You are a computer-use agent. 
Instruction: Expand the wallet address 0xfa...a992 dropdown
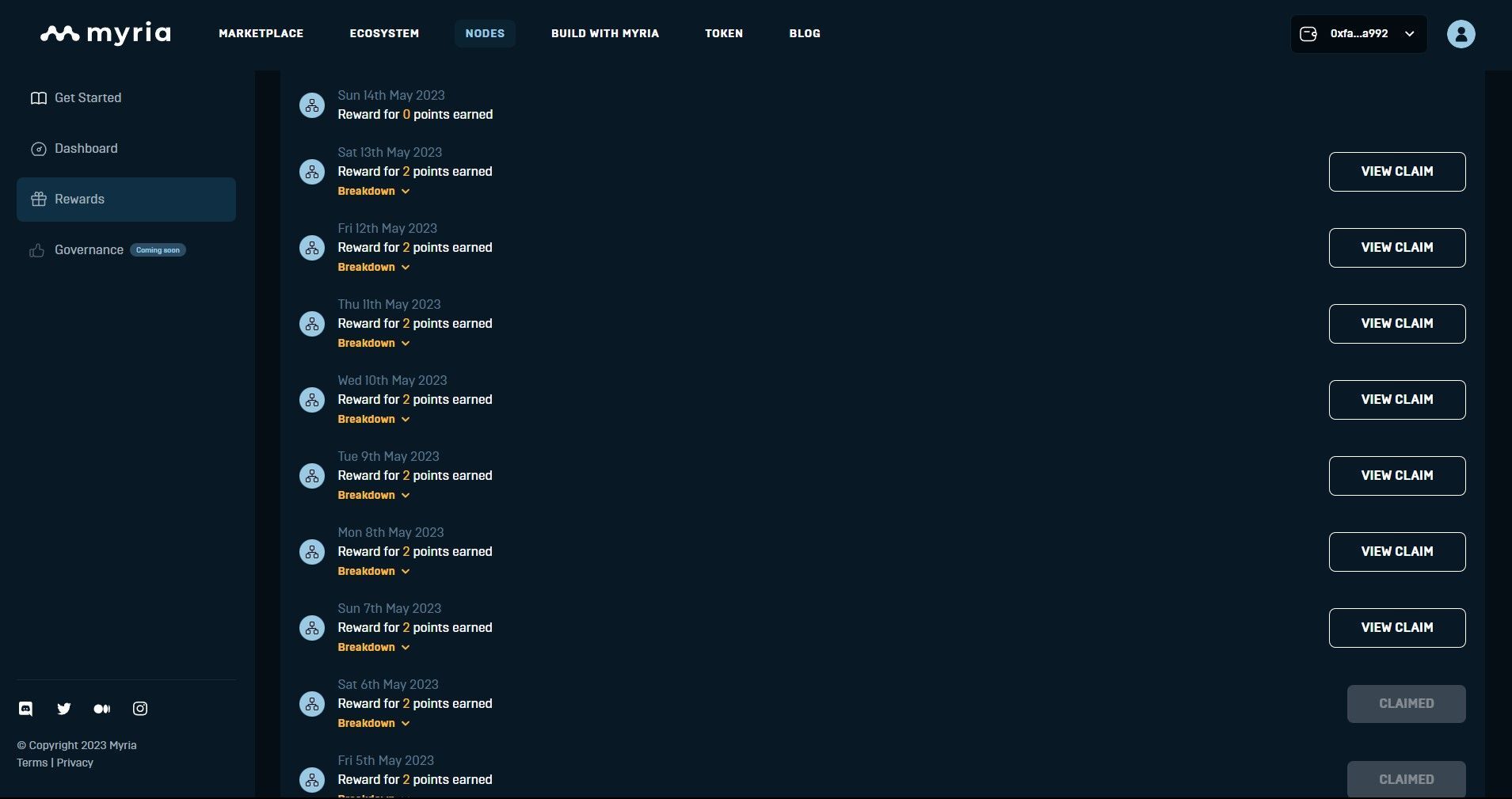coord(1358,34)
